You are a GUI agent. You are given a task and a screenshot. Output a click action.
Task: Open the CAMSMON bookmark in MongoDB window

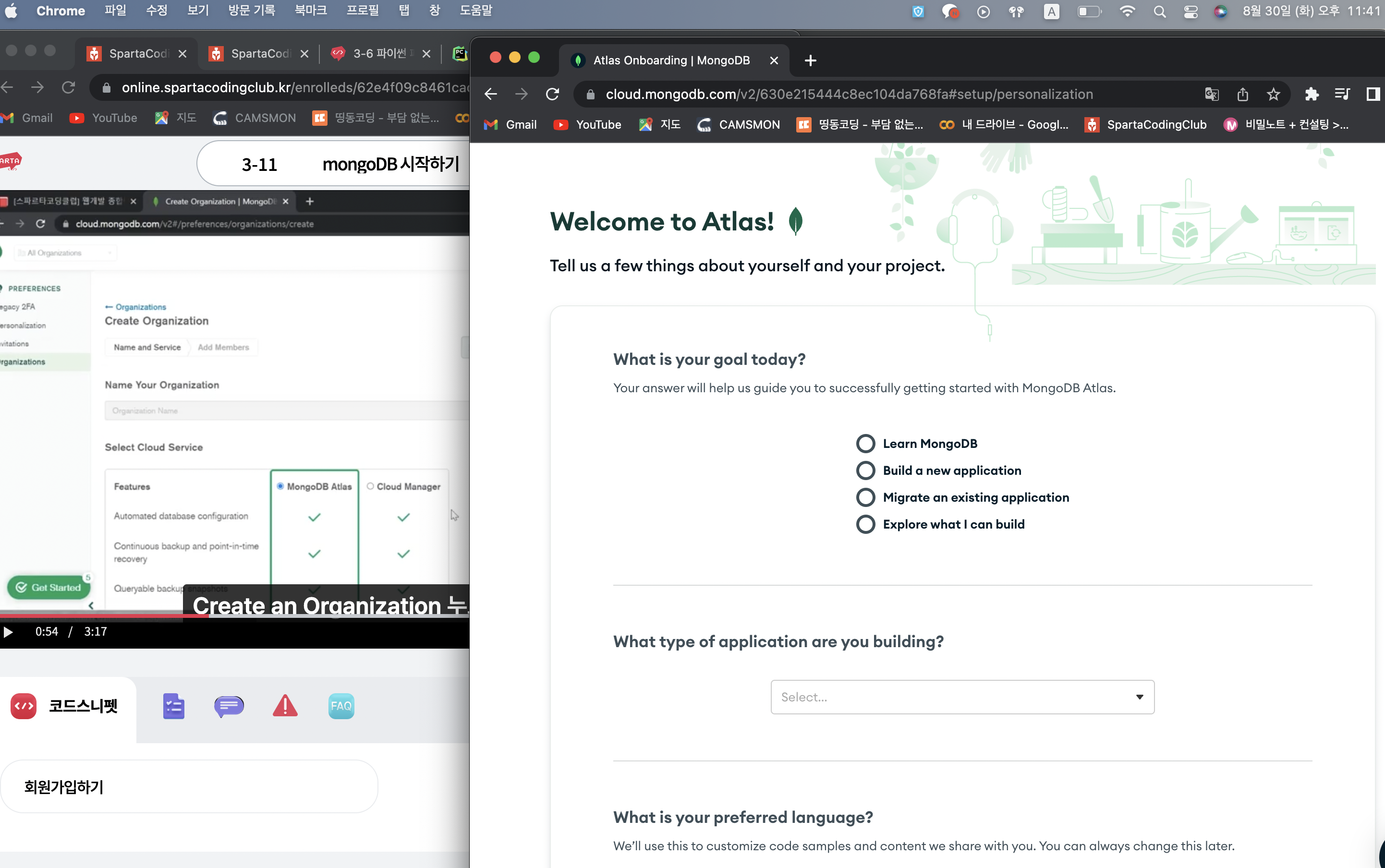739,124
